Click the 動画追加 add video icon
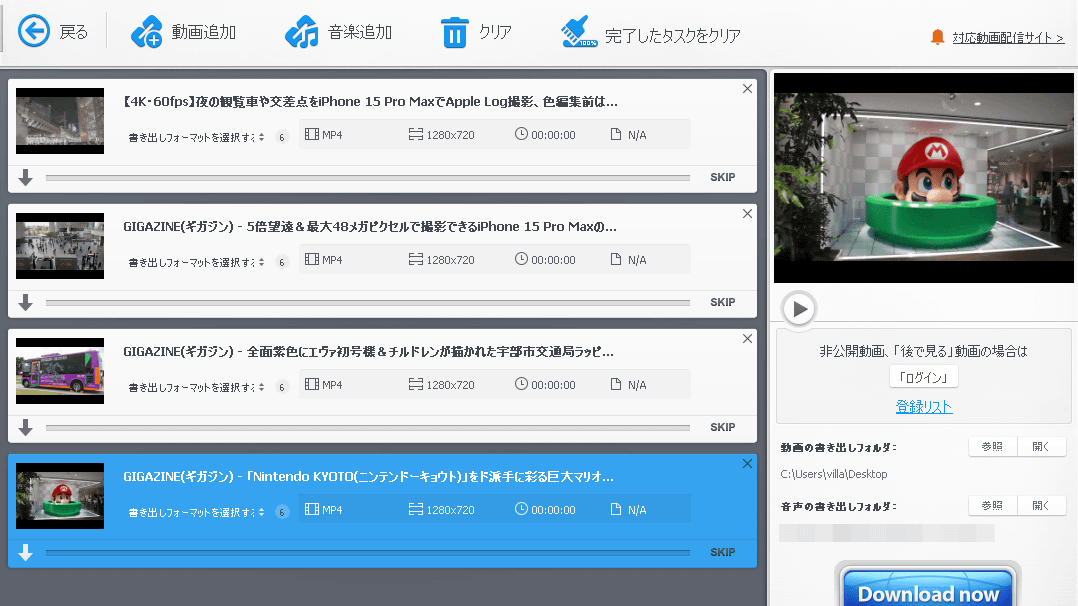1078x606 pixels. (x=147, y=33)
